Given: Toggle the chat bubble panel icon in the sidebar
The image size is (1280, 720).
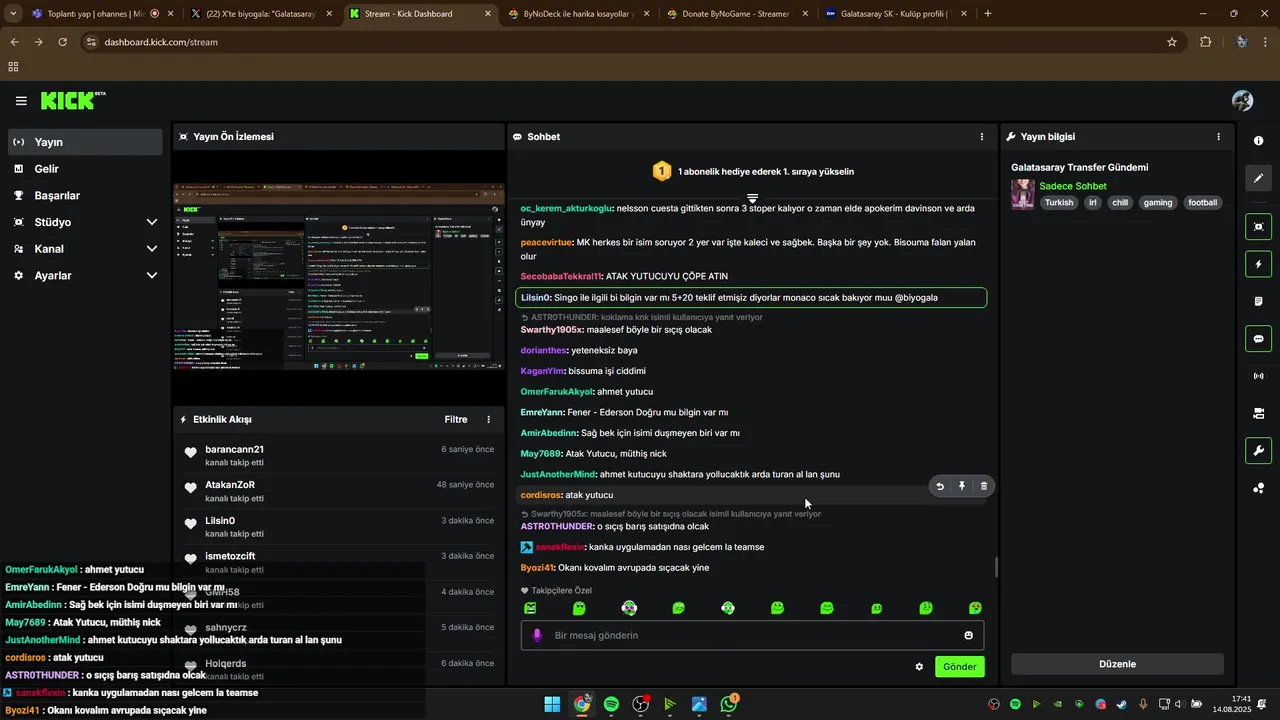Looking at the screenshot, I should coord(1258,339).
